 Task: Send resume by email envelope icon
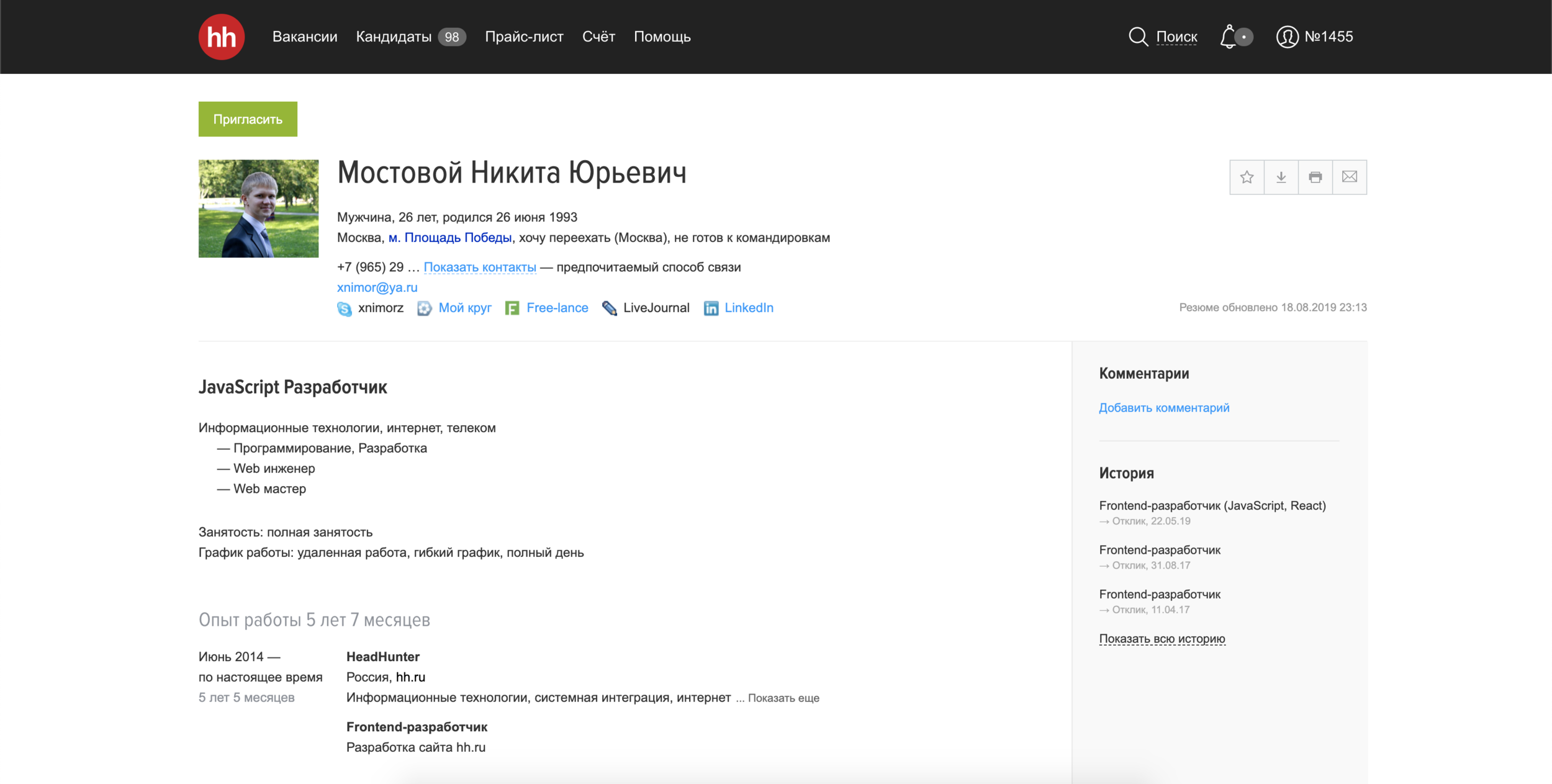pyautogui.click(x=1349, y=178)
